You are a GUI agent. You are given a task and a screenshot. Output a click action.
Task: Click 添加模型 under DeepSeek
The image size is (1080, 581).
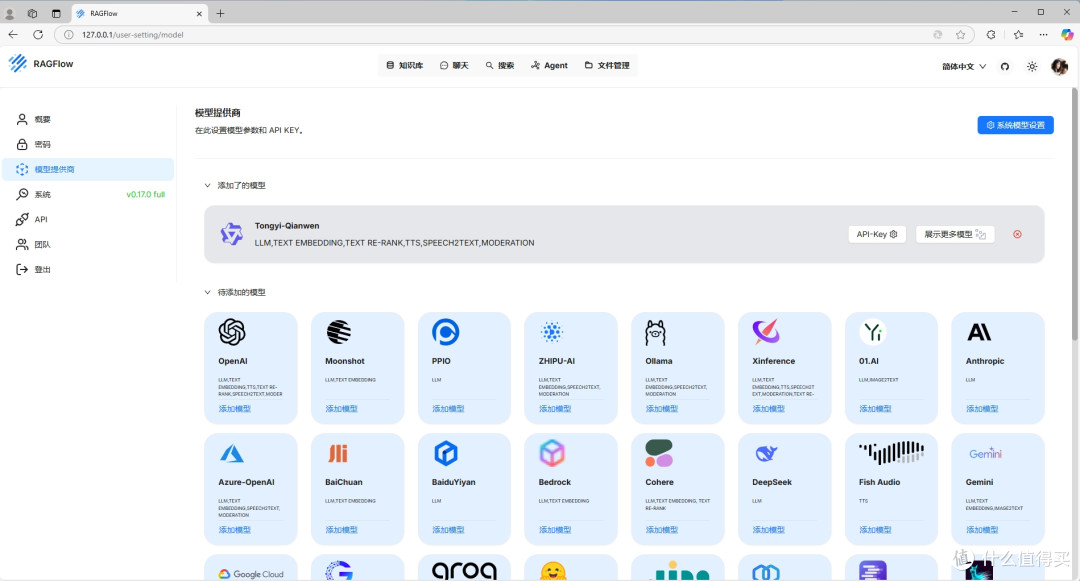click(x=769, y=530)
